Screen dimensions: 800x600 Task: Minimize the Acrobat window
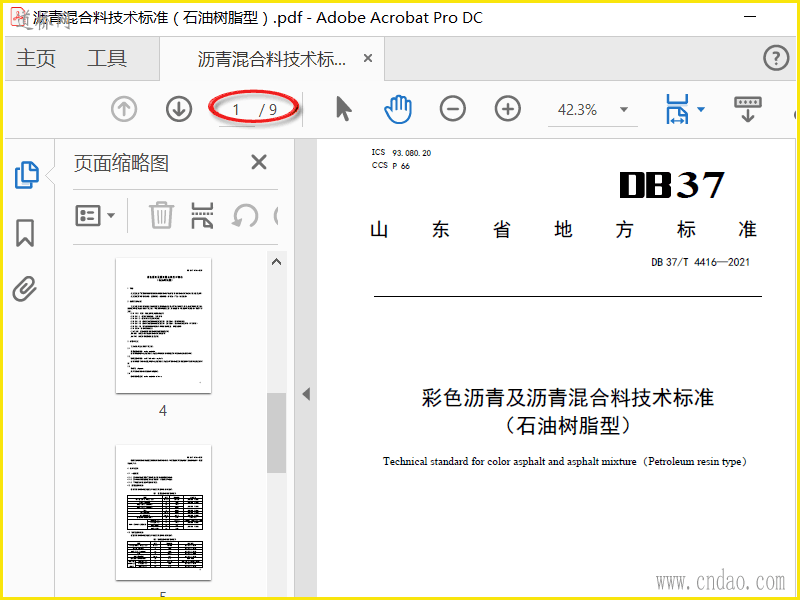750,17
